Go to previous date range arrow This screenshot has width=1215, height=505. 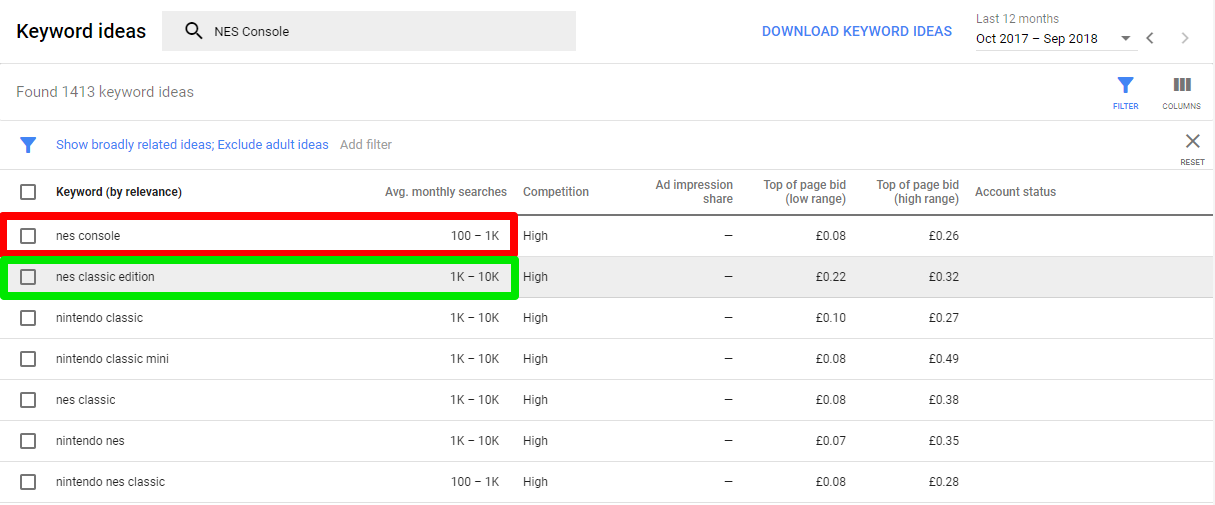(x=1150, y=38)
